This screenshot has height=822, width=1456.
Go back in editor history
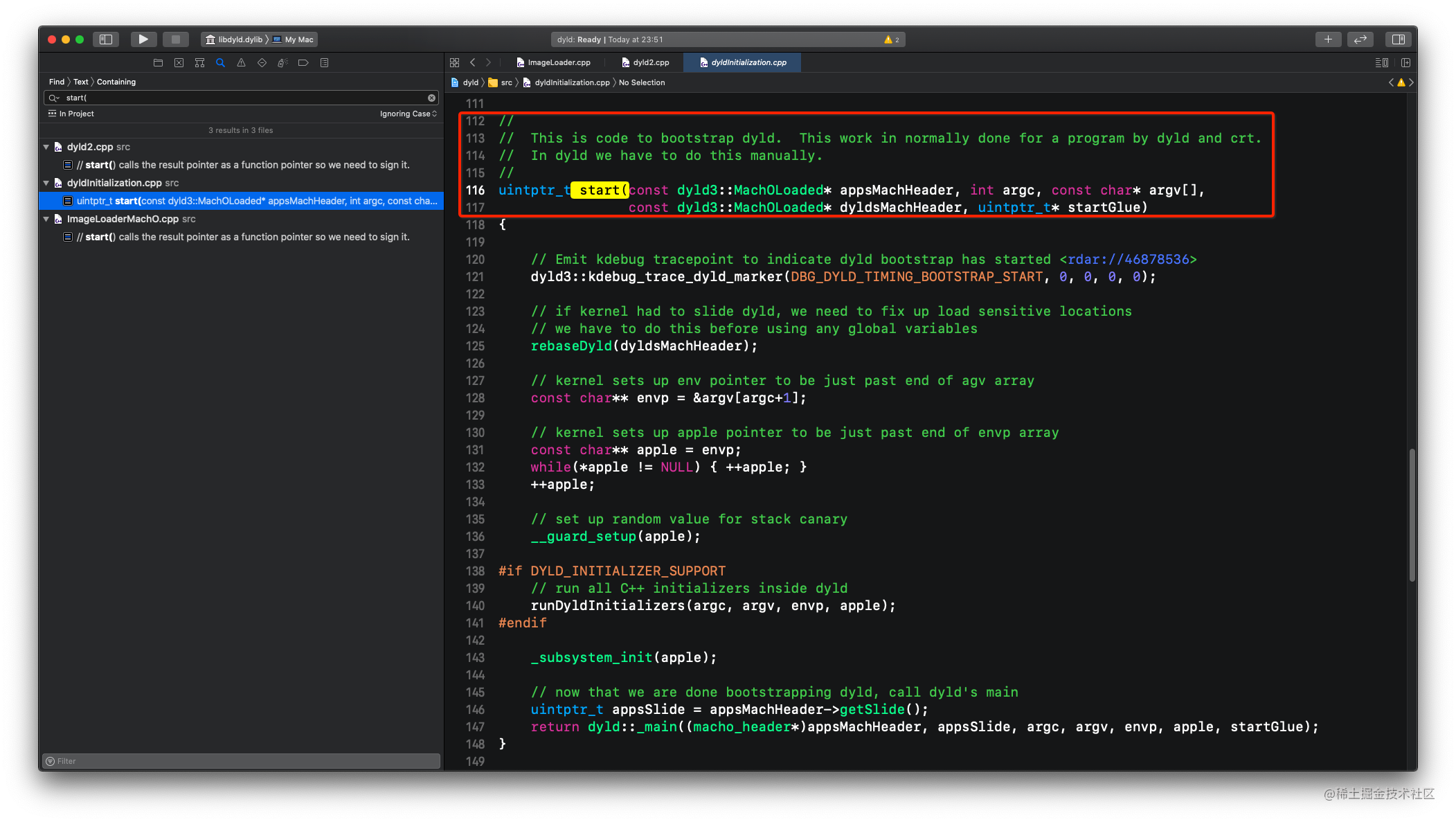[473, 62]
